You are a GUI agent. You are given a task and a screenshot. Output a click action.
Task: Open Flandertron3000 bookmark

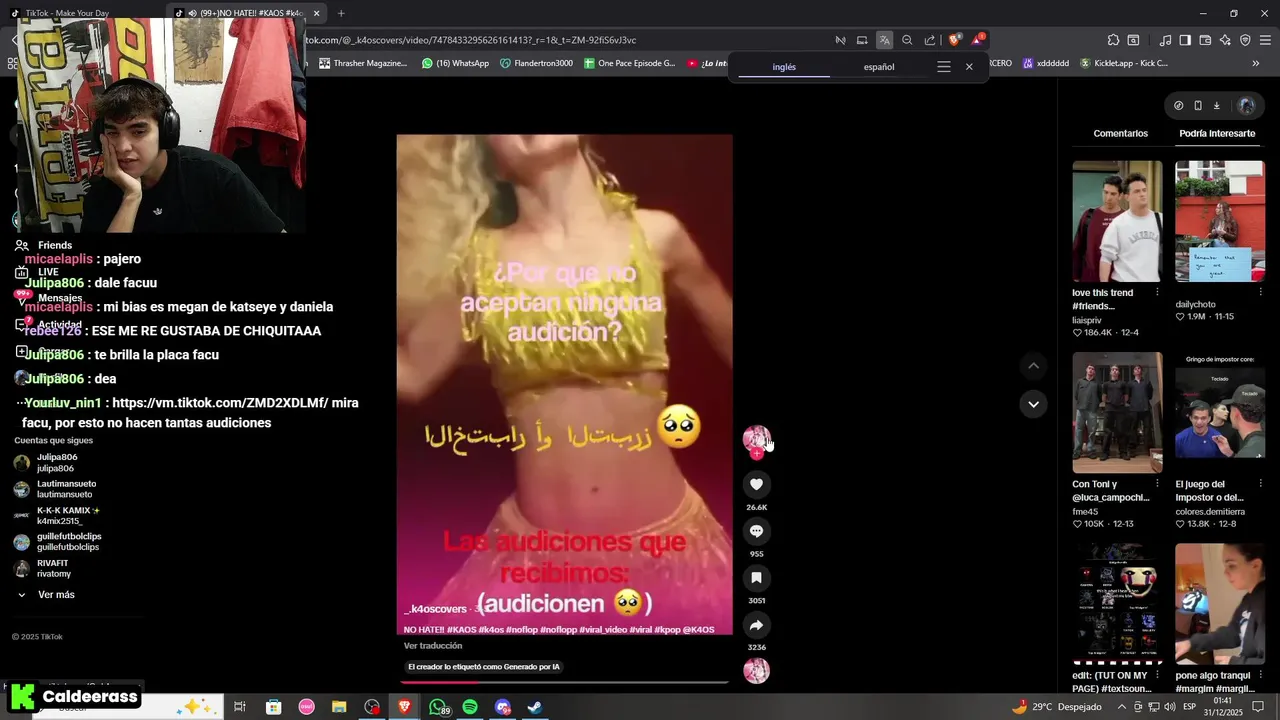point(536,63)
